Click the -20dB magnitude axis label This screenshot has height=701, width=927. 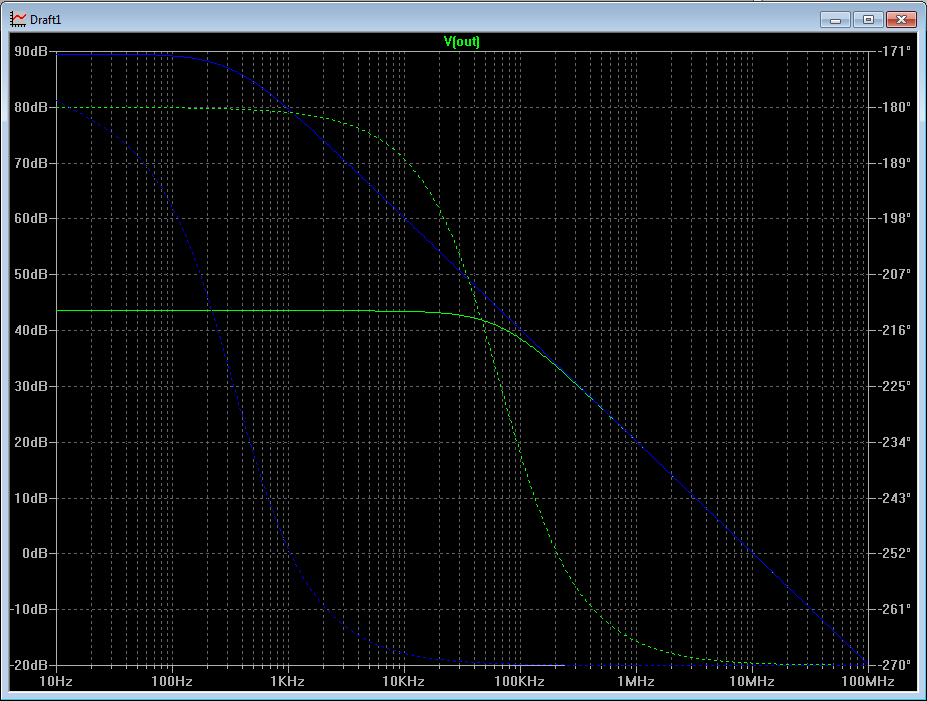tap(29, 665)
